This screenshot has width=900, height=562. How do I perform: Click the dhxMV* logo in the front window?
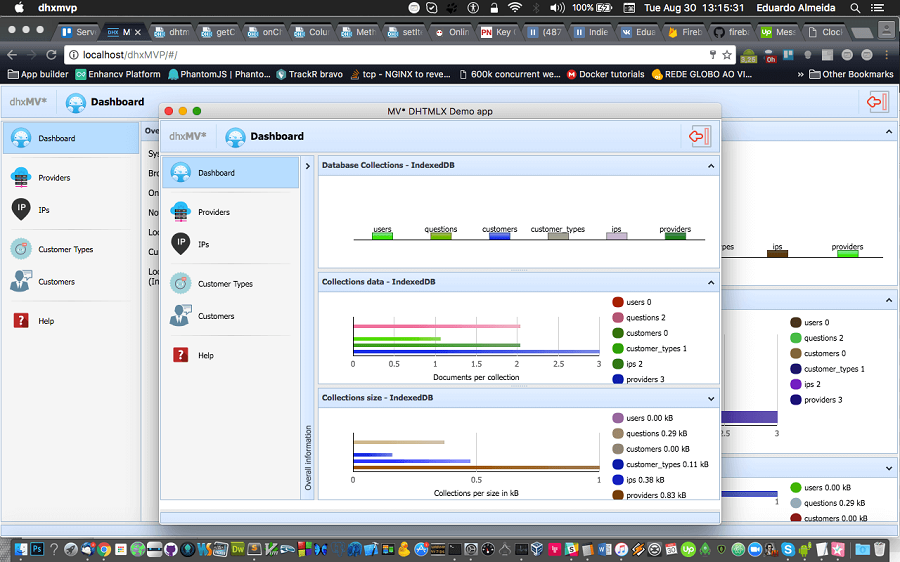click(188, 137)
